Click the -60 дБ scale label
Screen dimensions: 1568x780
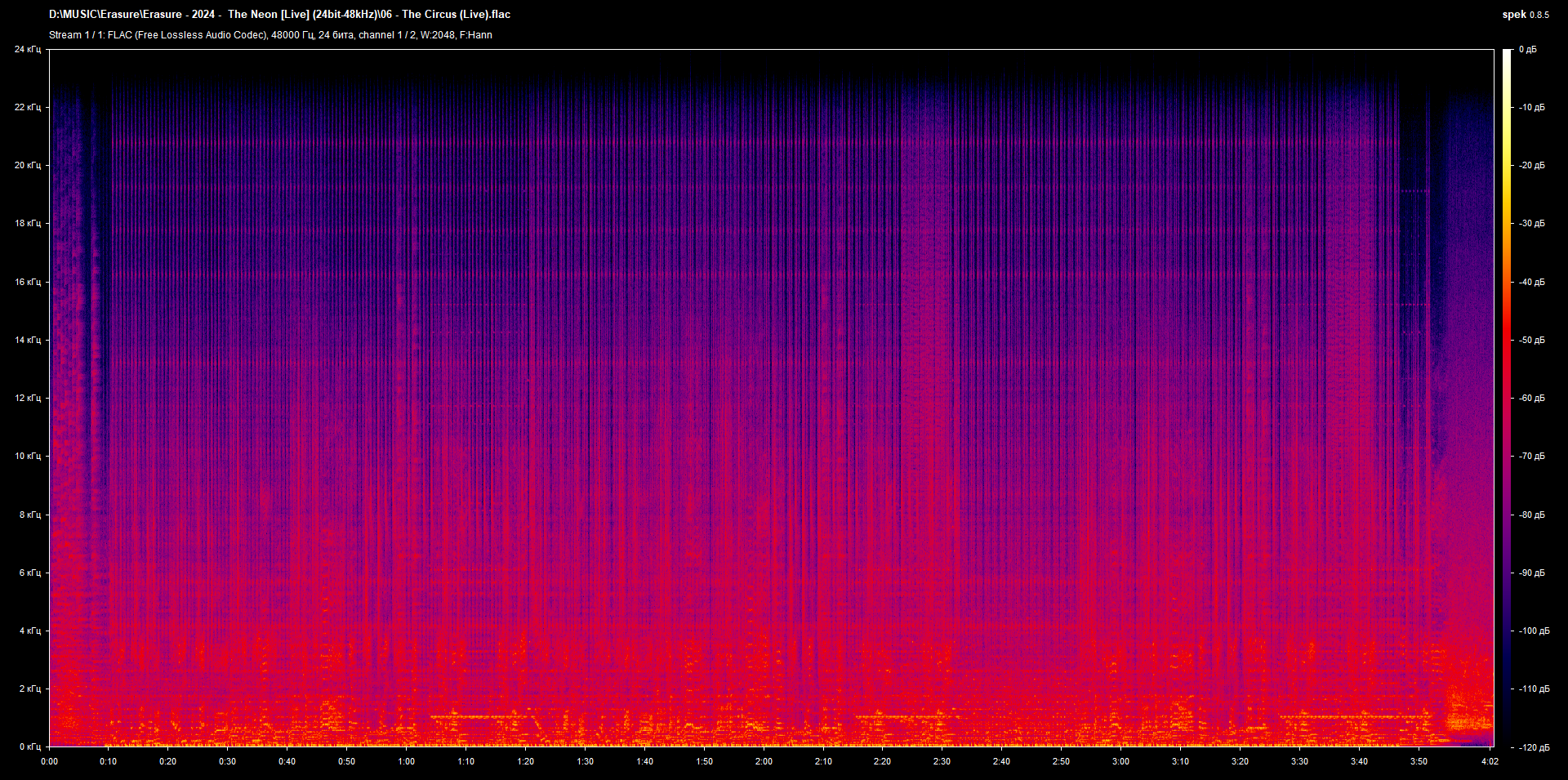[x=1532, y=399]
